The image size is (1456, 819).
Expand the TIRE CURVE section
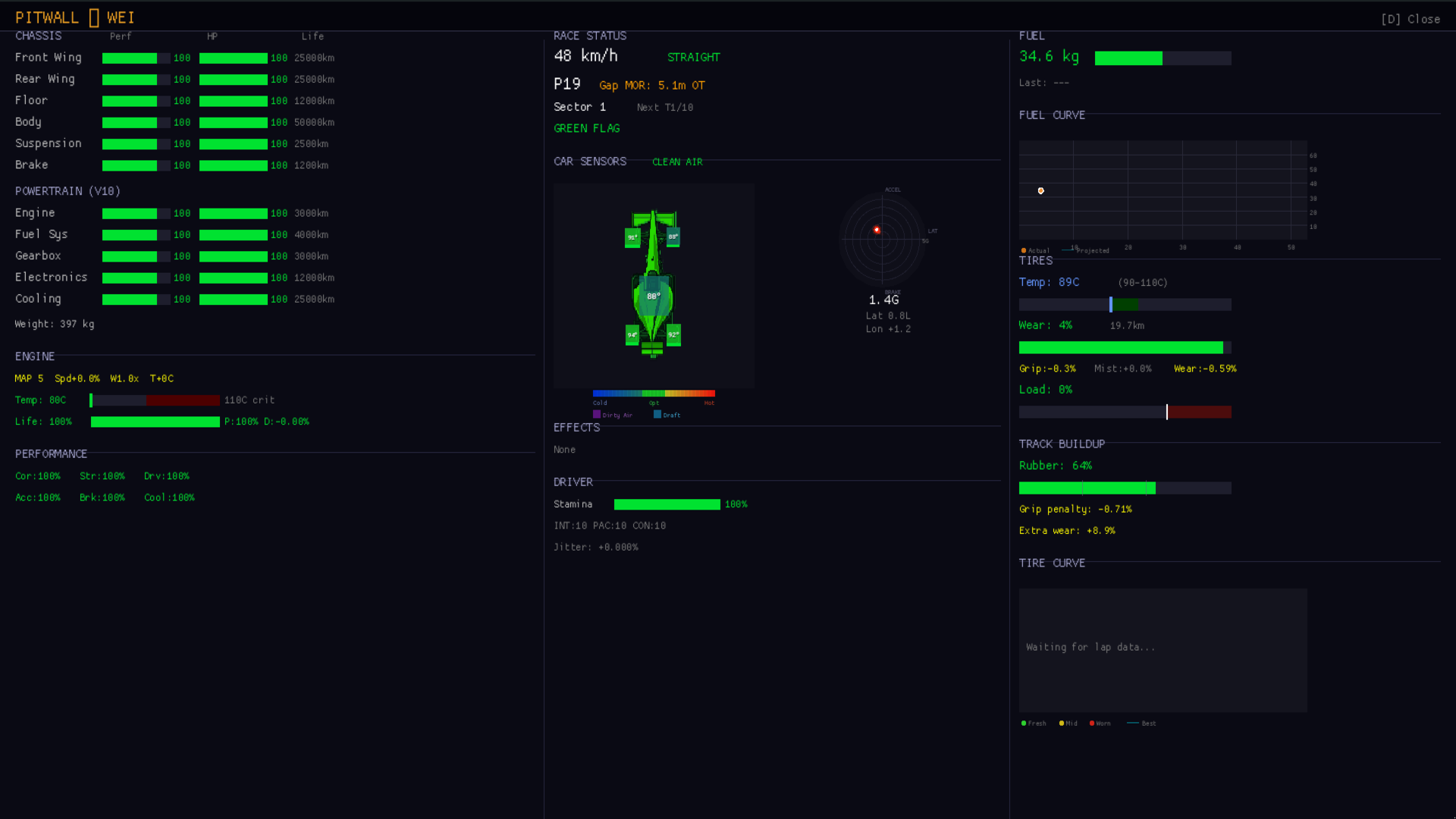1053,563
